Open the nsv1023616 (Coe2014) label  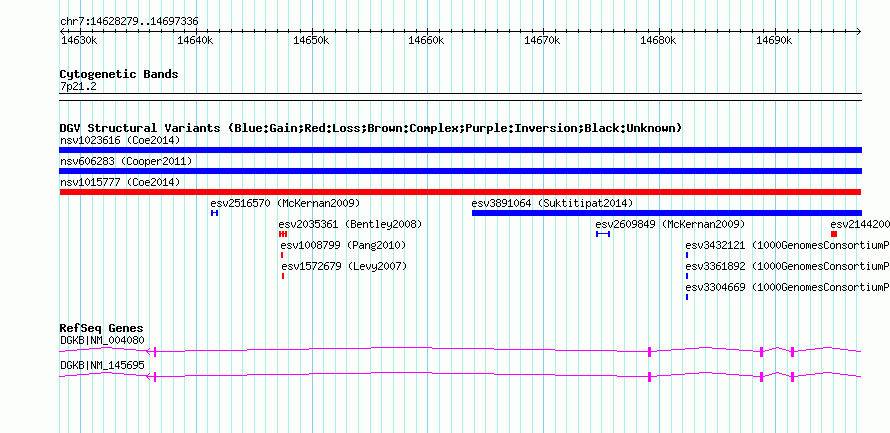click(x=120, y=140)
